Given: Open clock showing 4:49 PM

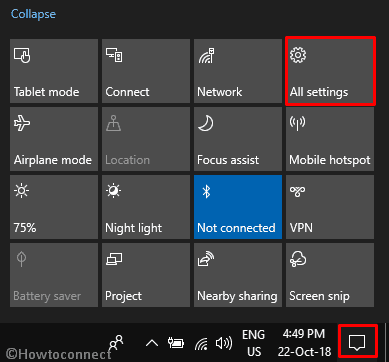Looking at the screenshot, I should tap(304, 343).
